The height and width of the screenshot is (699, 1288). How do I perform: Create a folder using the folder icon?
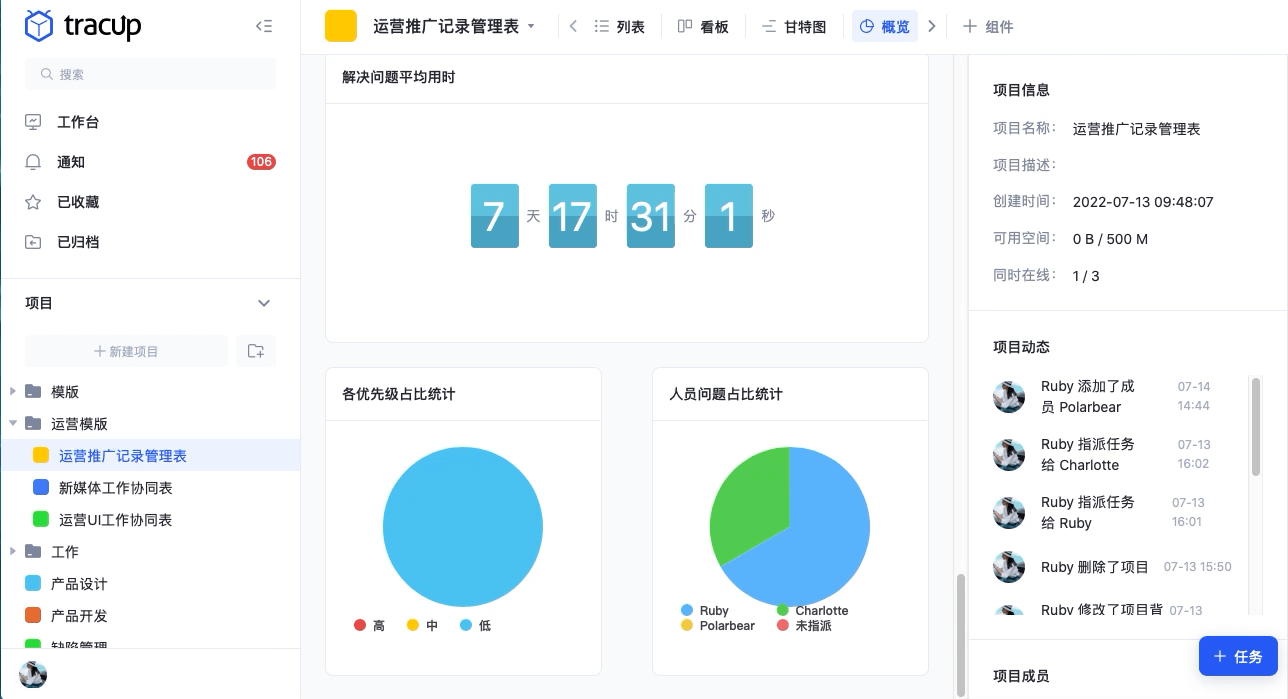[256, 350]
